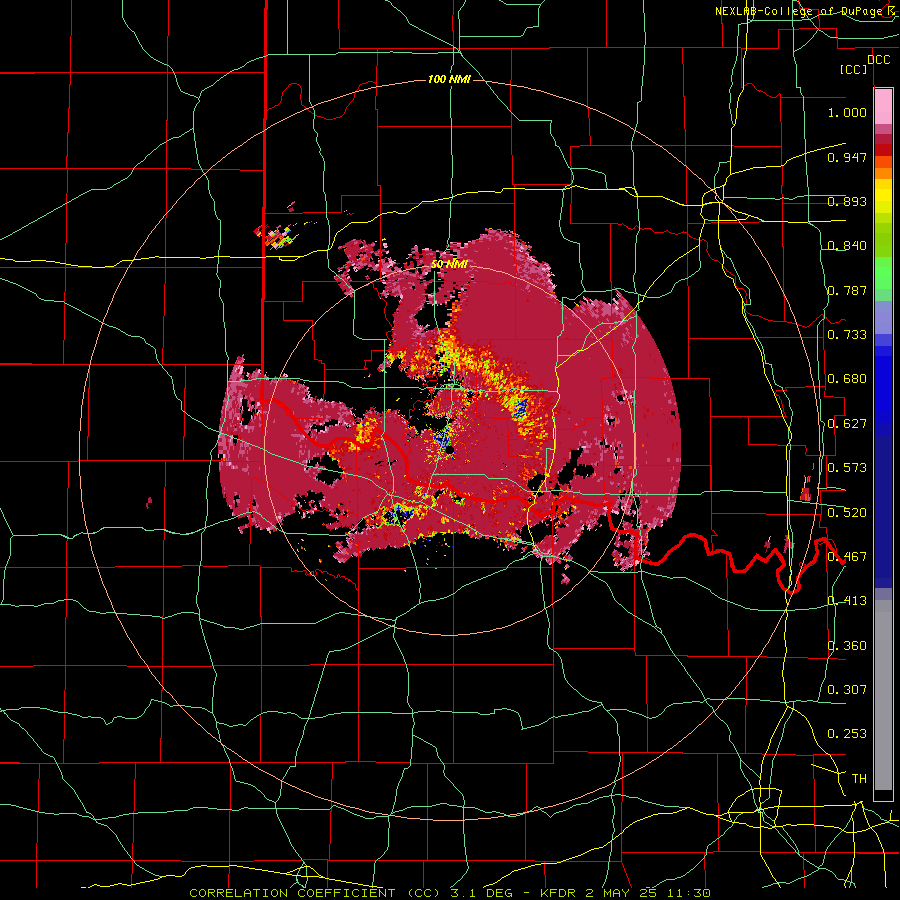Click the 0.787 scale value
900x900 pixels.
pos(847,290)
